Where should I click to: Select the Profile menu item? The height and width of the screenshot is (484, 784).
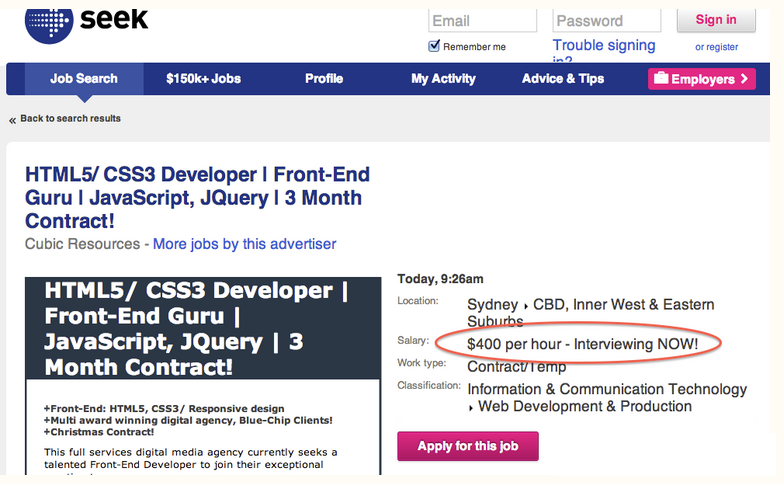(324, 79)
